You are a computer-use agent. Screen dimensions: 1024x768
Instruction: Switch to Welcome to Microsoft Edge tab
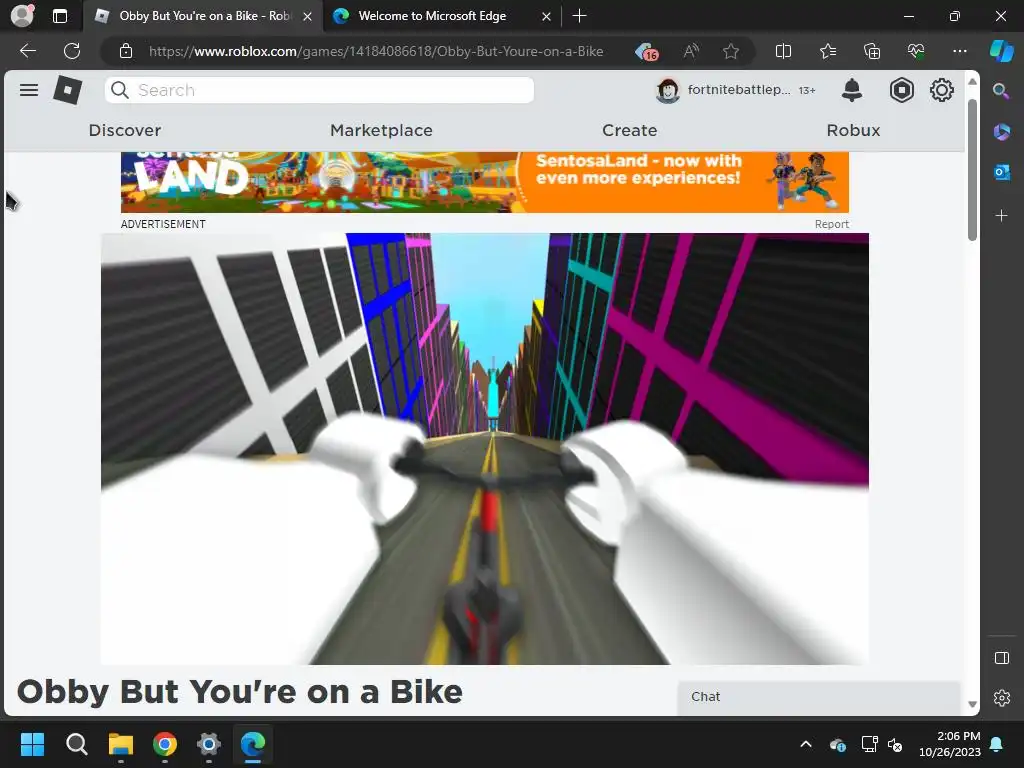click(x=432, y=16)
